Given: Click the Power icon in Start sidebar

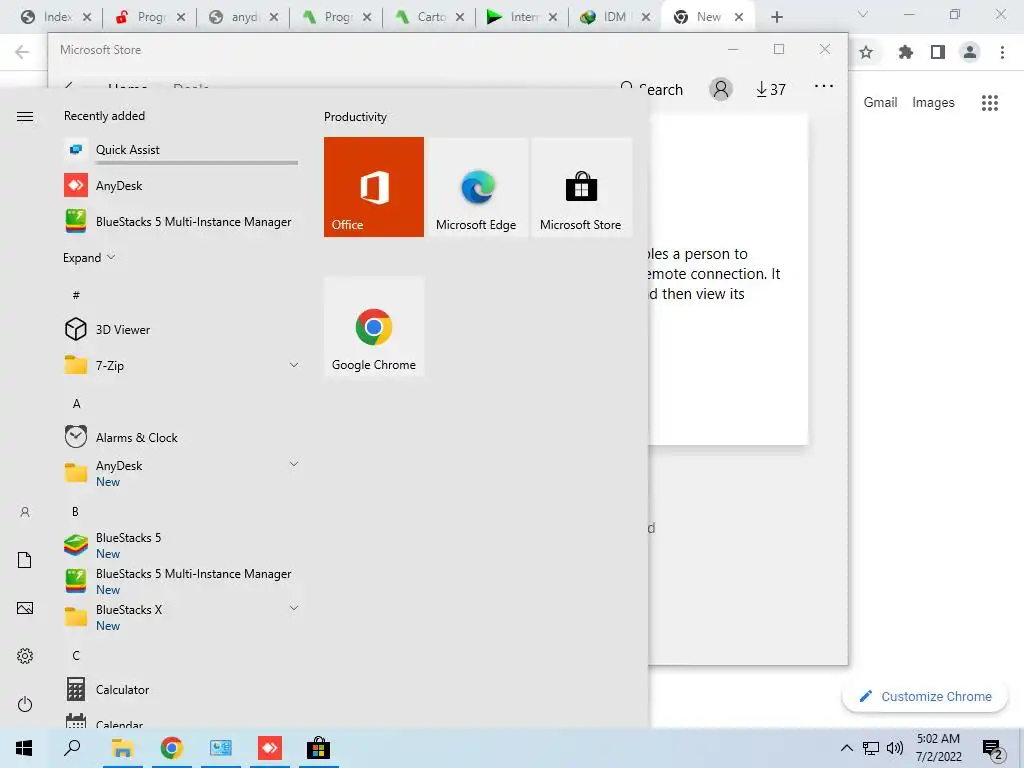Looking at the screenshot, I should point(25,704).
